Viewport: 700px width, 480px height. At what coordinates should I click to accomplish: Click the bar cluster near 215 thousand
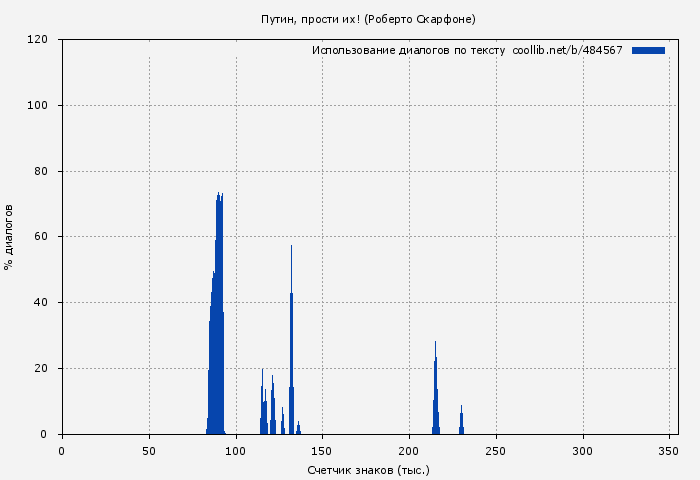pyautogui.click(x=435, y=400)
